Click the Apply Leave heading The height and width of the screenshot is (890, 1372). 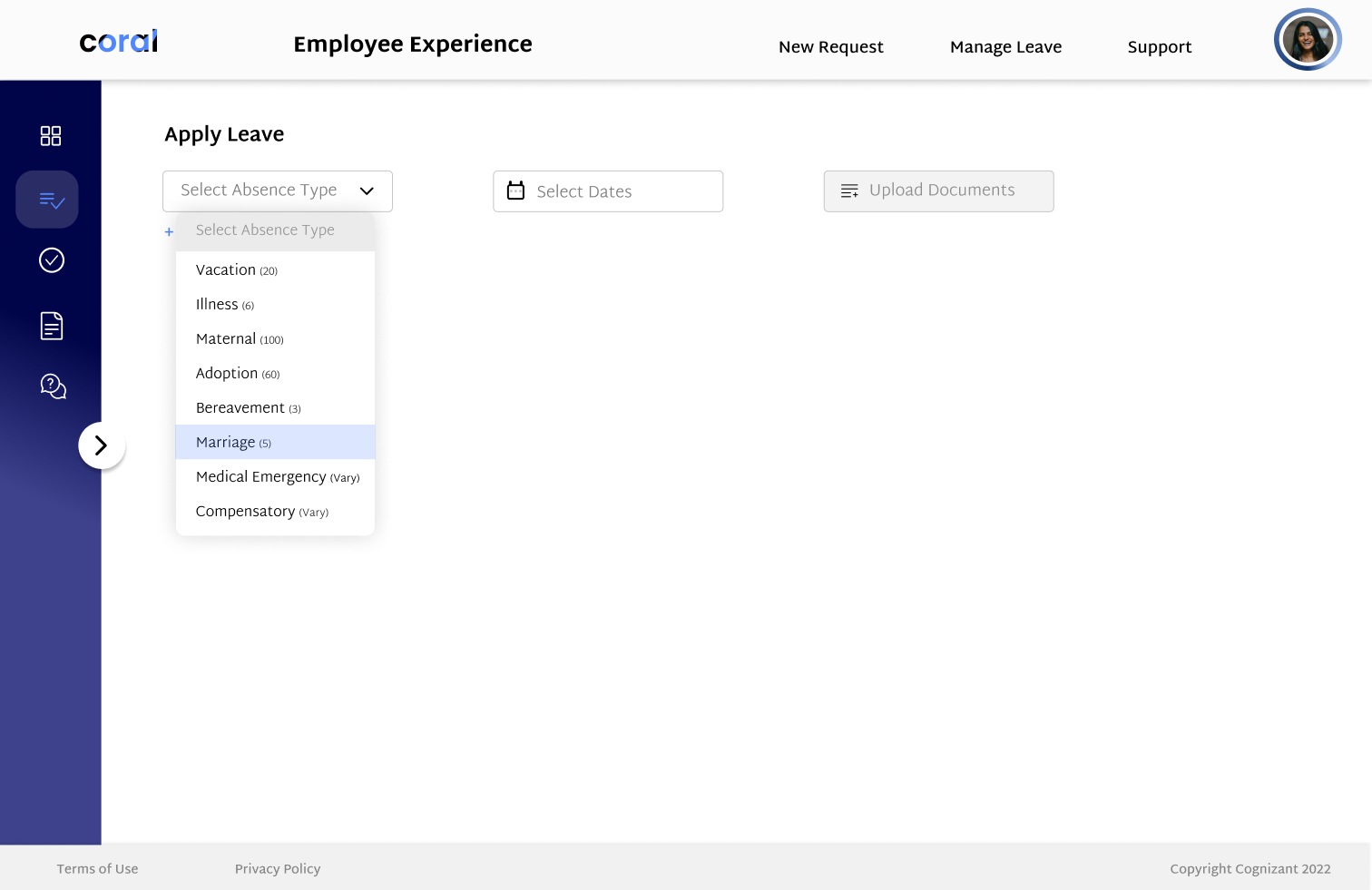[x=224, y=135]
